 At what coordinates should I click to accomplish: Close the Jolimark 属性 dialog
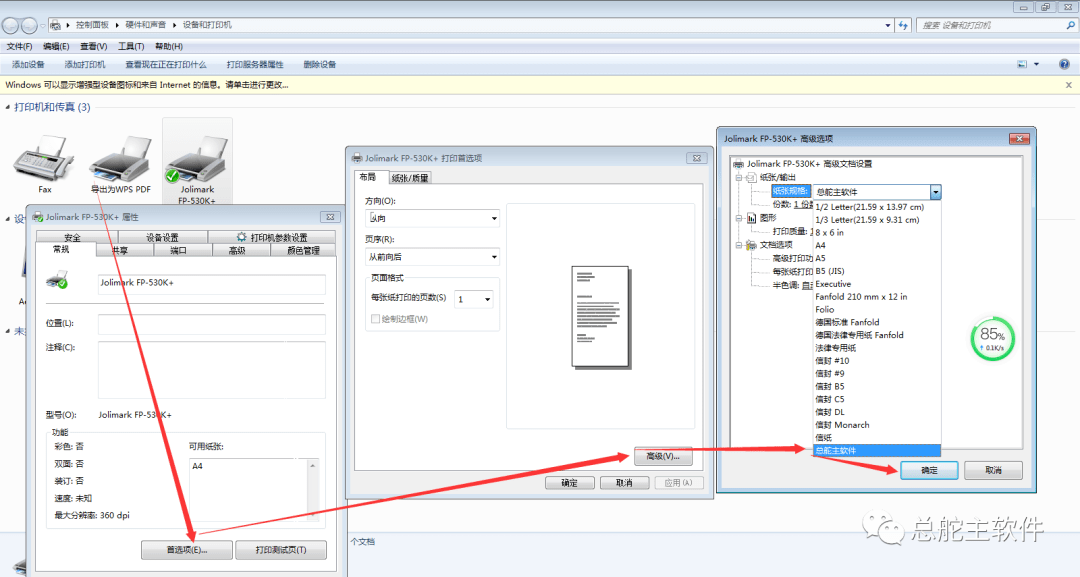(x=330, y=217)
